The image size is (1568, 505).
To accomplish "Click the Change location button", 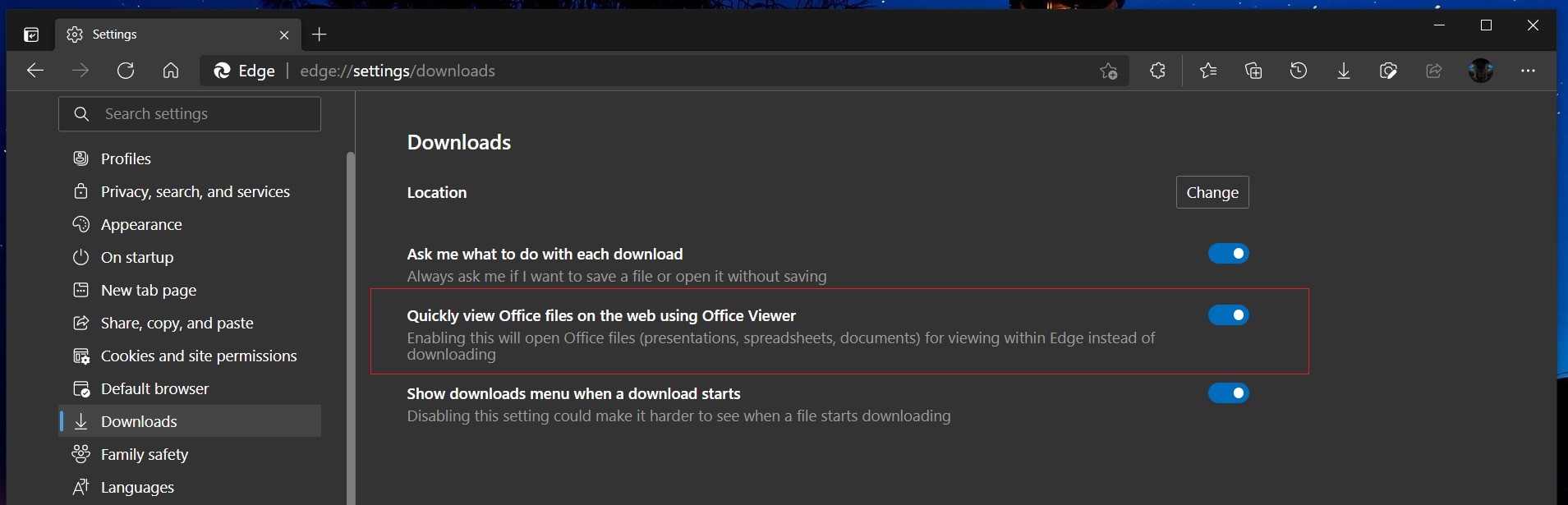I will coord(1212,192).
